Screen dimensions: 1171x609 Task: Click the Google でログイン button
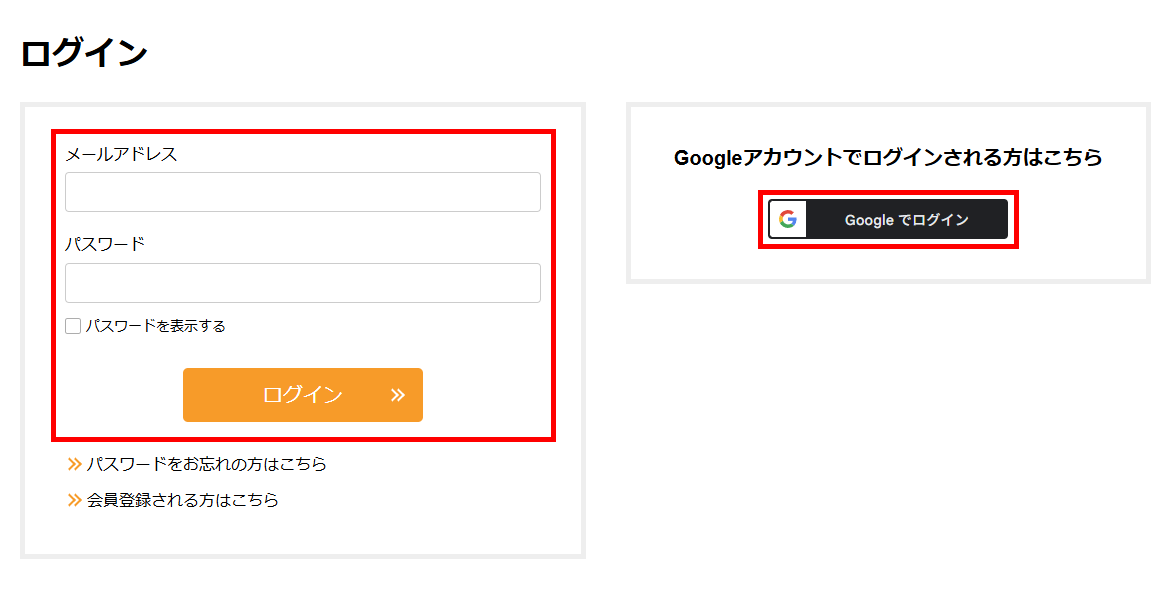[888, 219]
